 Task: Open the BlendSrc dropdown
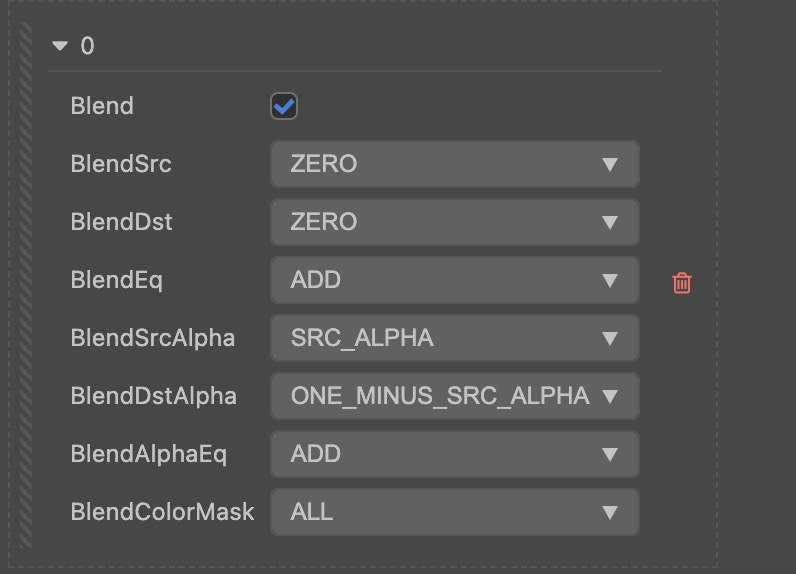click(454, 164)
